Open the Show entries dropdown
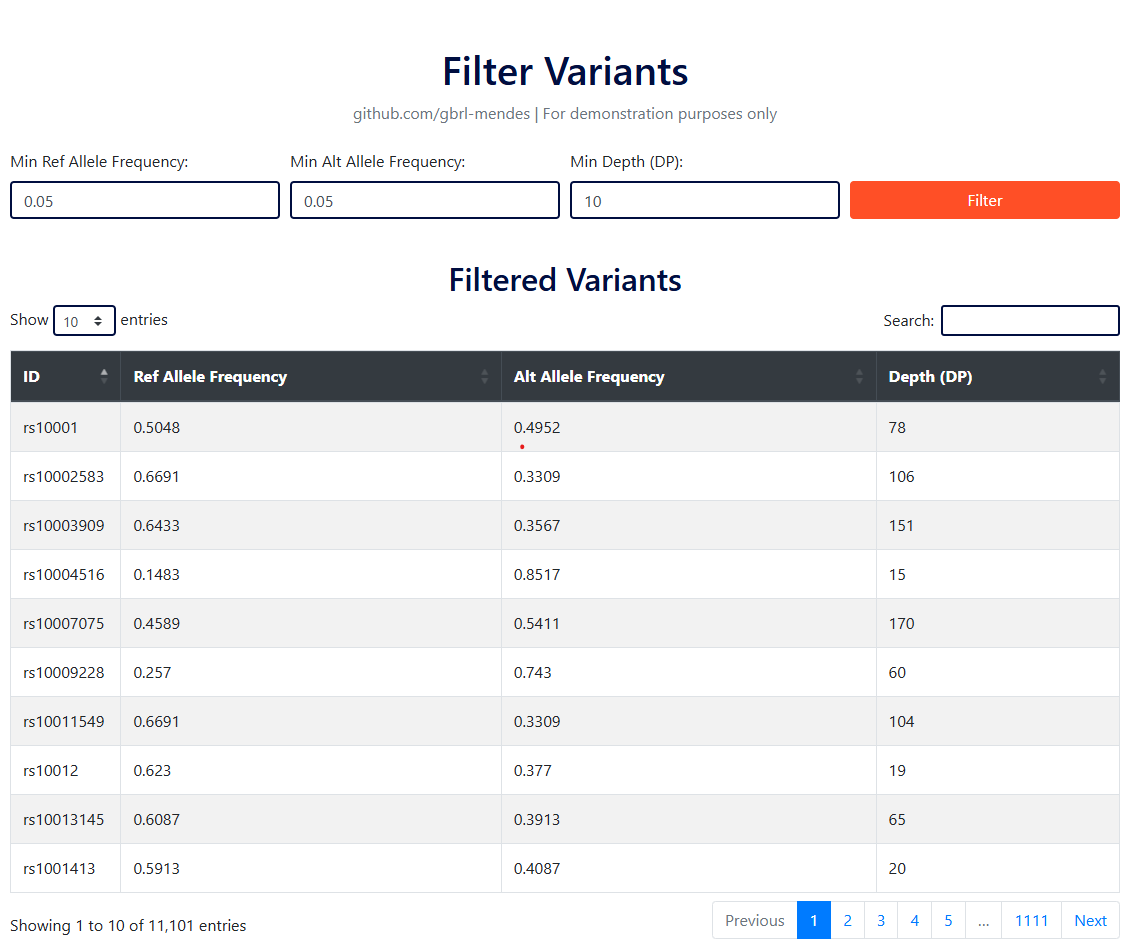 pyautogui.click(x=84, y=321)
